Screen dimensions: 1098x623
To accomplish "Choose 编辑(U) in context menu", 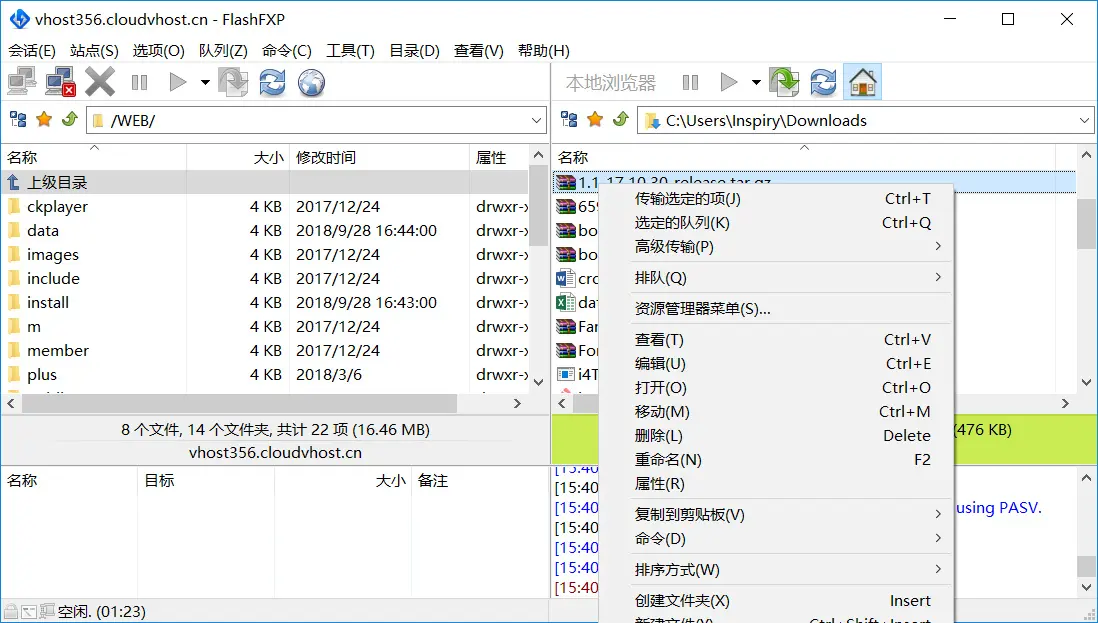I will coord(777,363).
